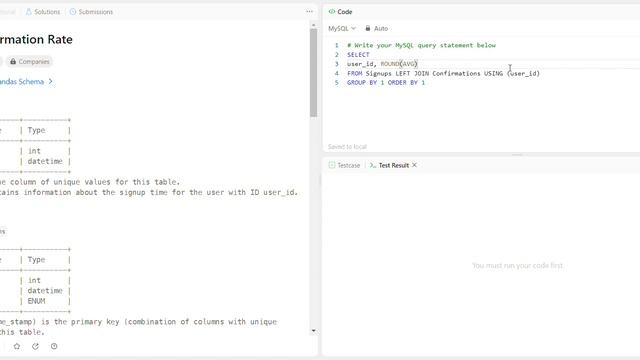The width and height of the screenshot is (640, 360).
Task: Place cursor after ROUND(AVG) on line 3
Action: pos(418,64)
